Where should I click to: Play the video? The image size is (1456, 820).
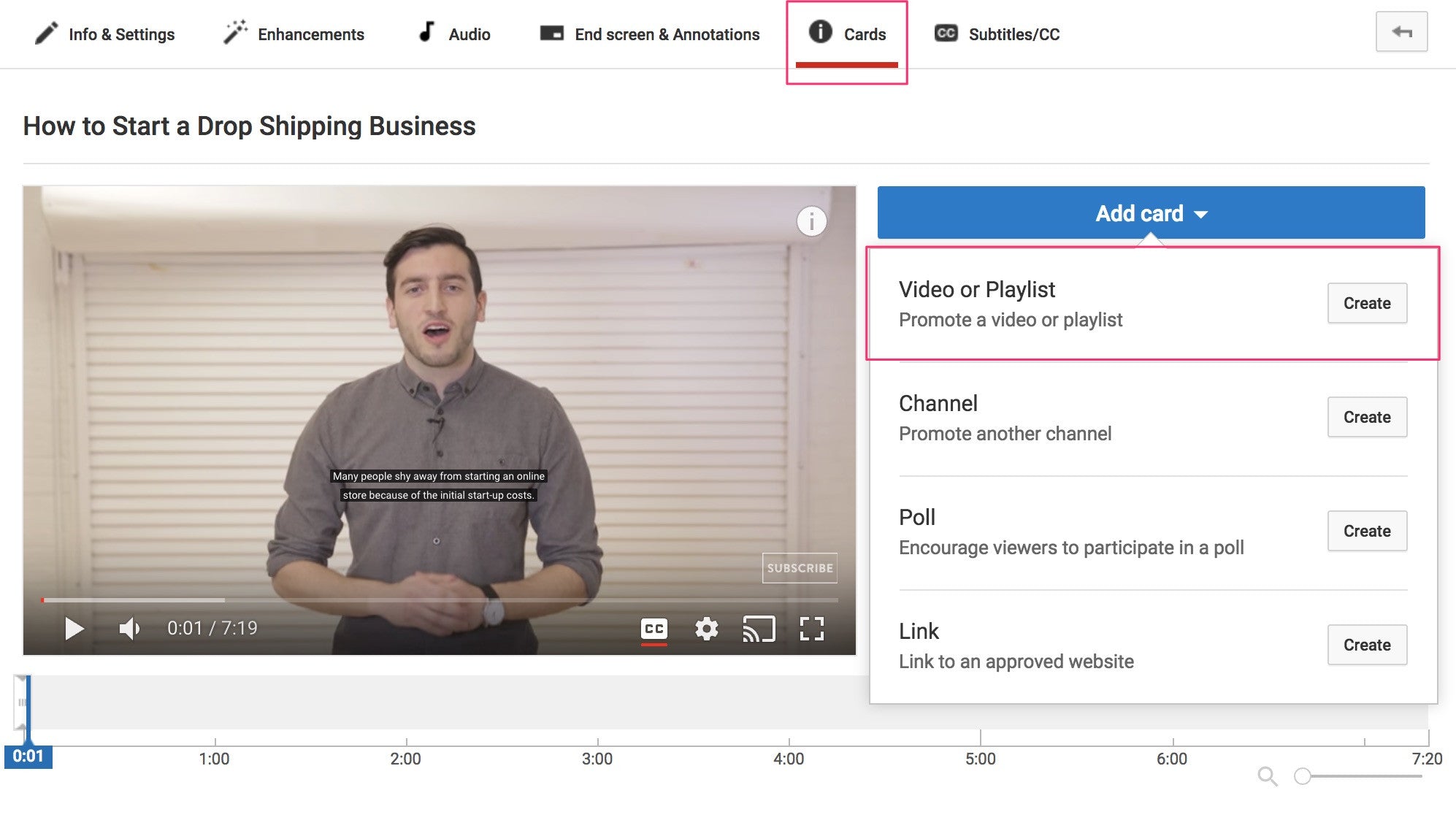[74, 628]
